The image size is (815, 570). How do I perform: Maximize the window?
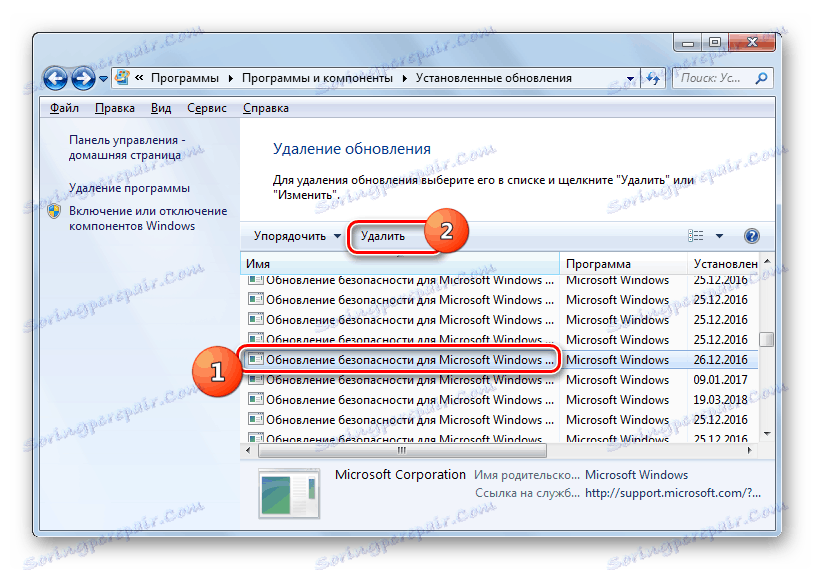click(715, 43)
